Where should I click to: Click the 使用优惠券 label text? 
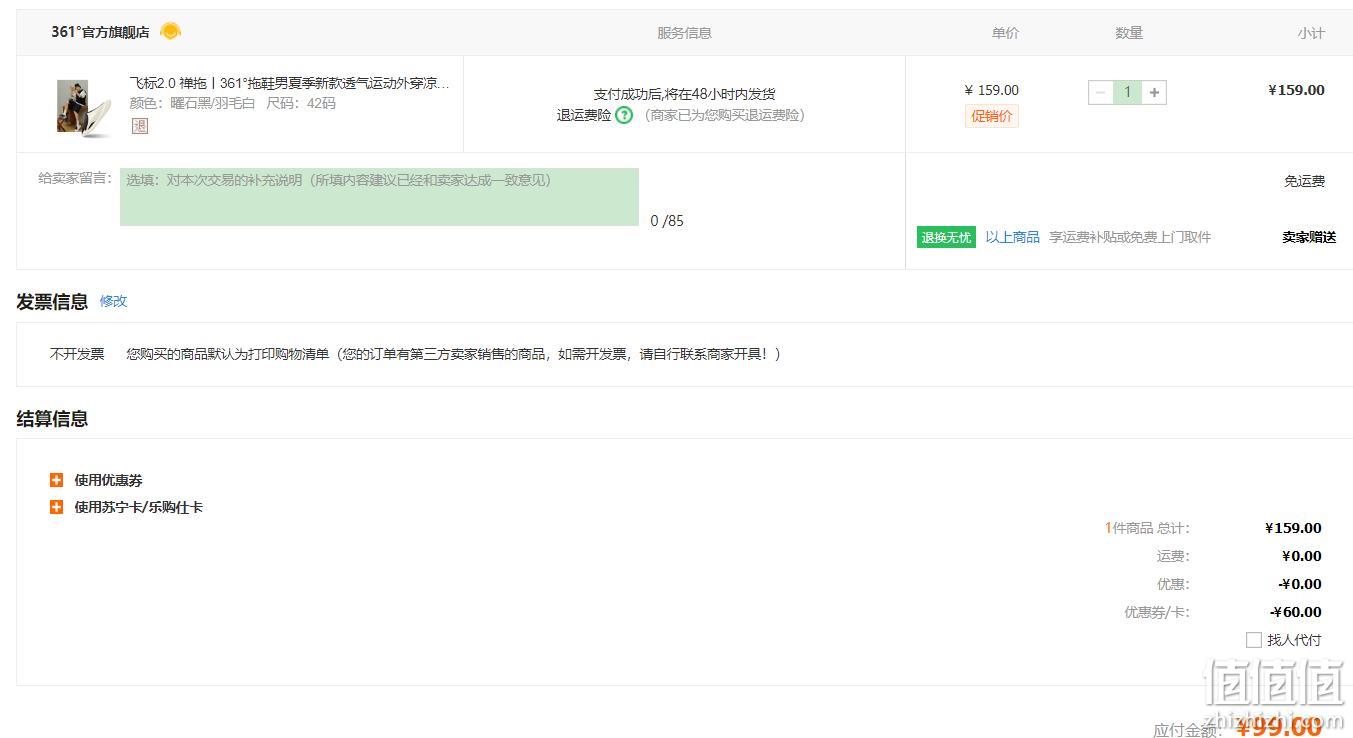click(x=108, y=480)
